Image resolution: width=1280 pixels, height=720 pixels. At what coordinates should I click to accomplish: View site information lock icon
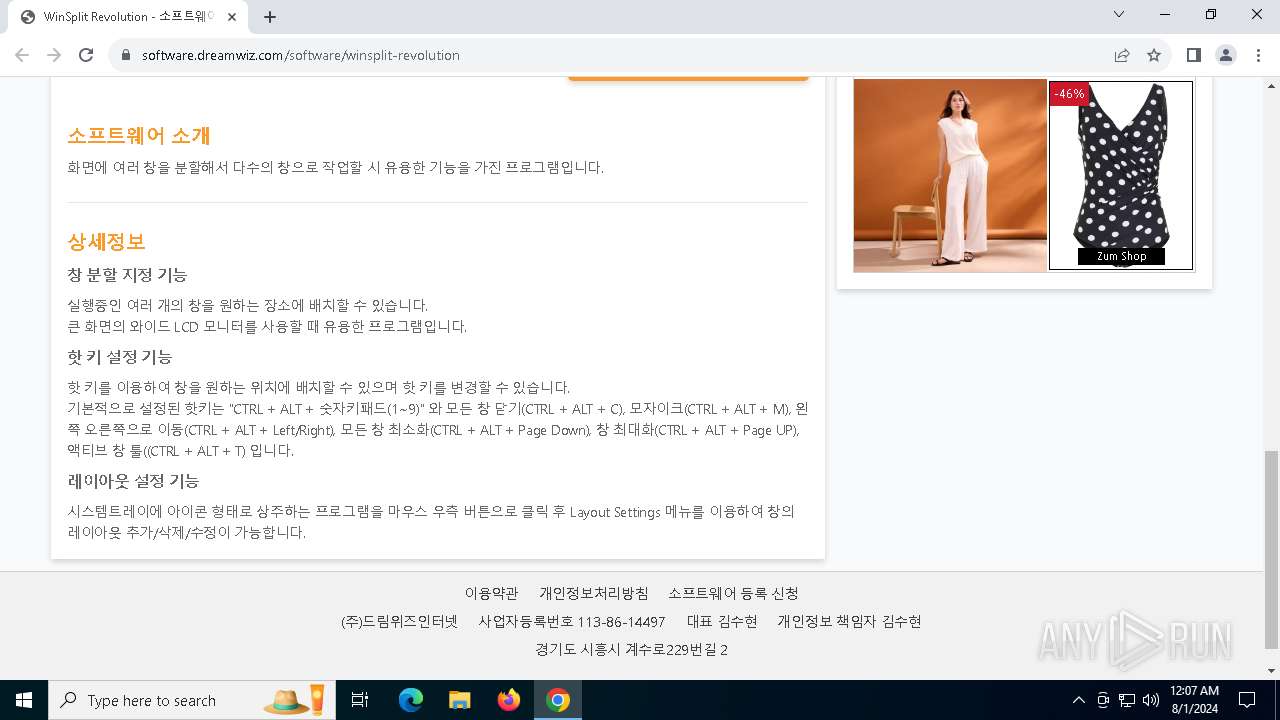pos(126,55)
